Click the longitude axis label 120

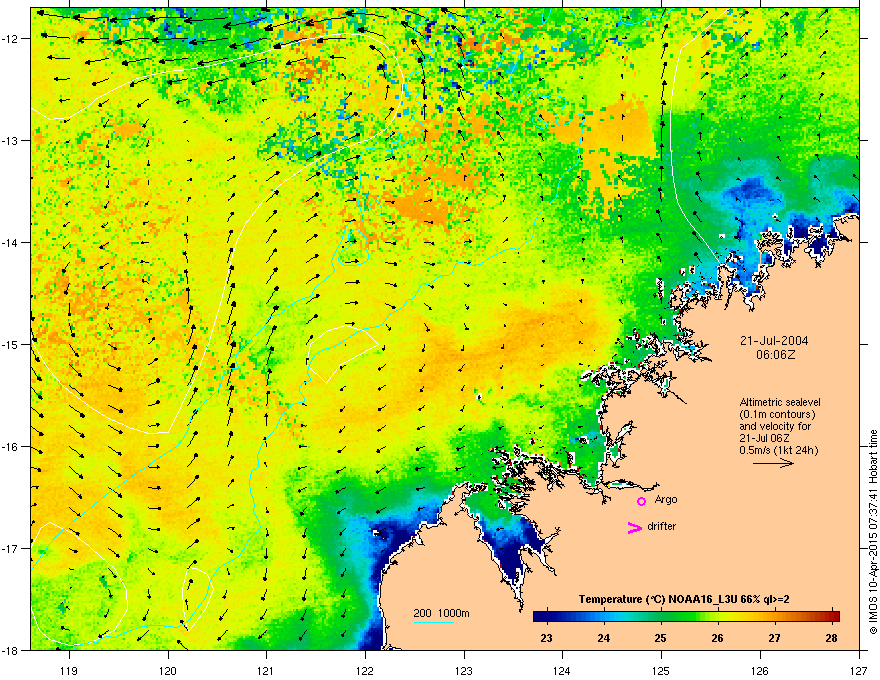[x=168, y=671]
